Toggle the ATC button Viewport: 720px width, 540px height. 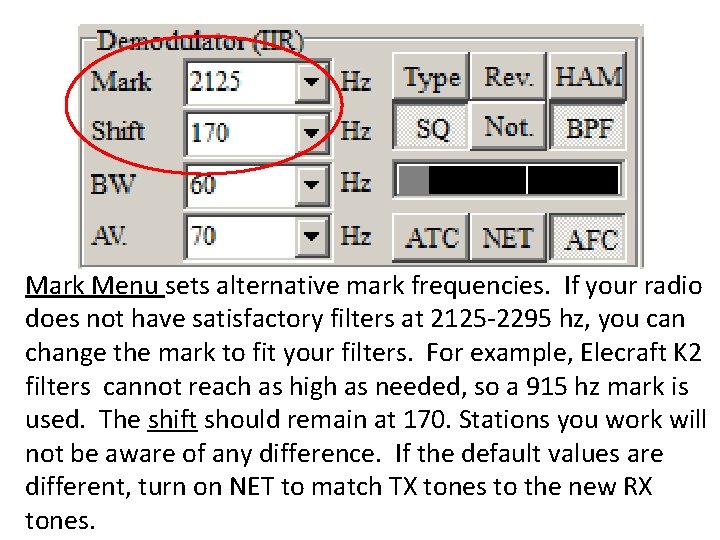click(x=431, y=238)
